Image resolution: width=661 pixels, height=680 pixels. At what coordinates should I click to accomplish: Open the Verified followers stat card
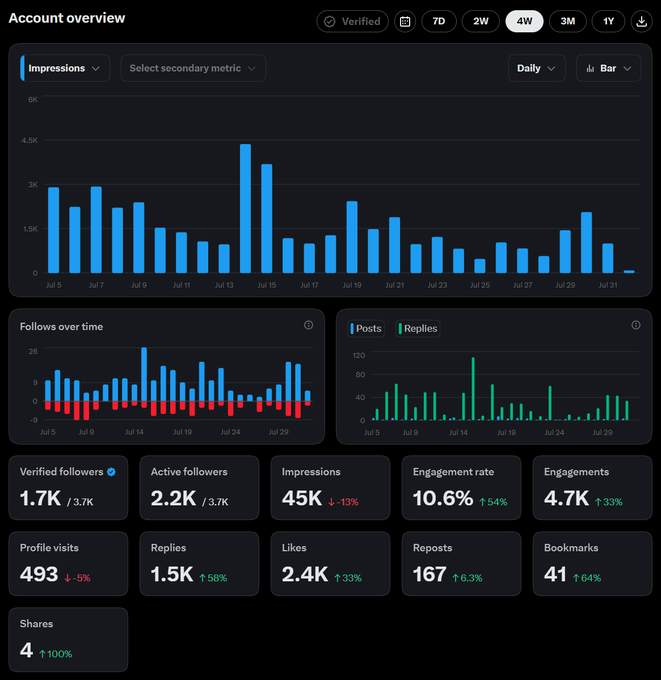(x=69, y=487)
